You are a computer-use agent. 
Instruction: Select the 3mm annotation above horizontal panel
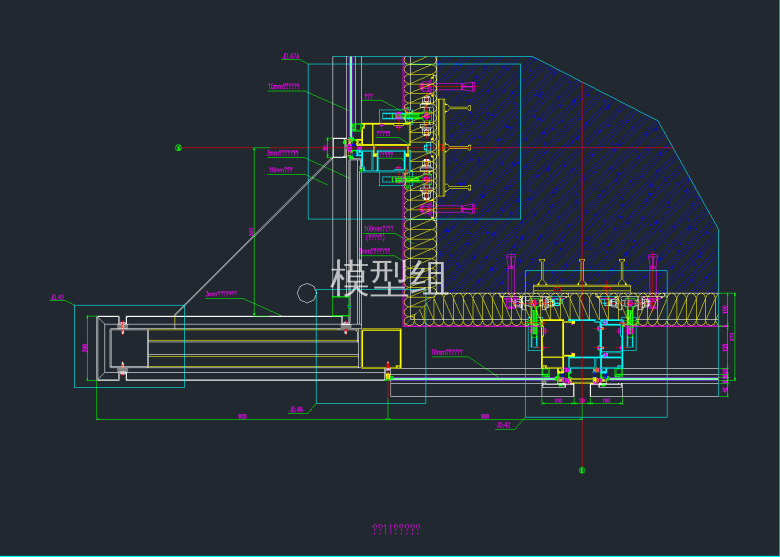click(x=221, y=295)
